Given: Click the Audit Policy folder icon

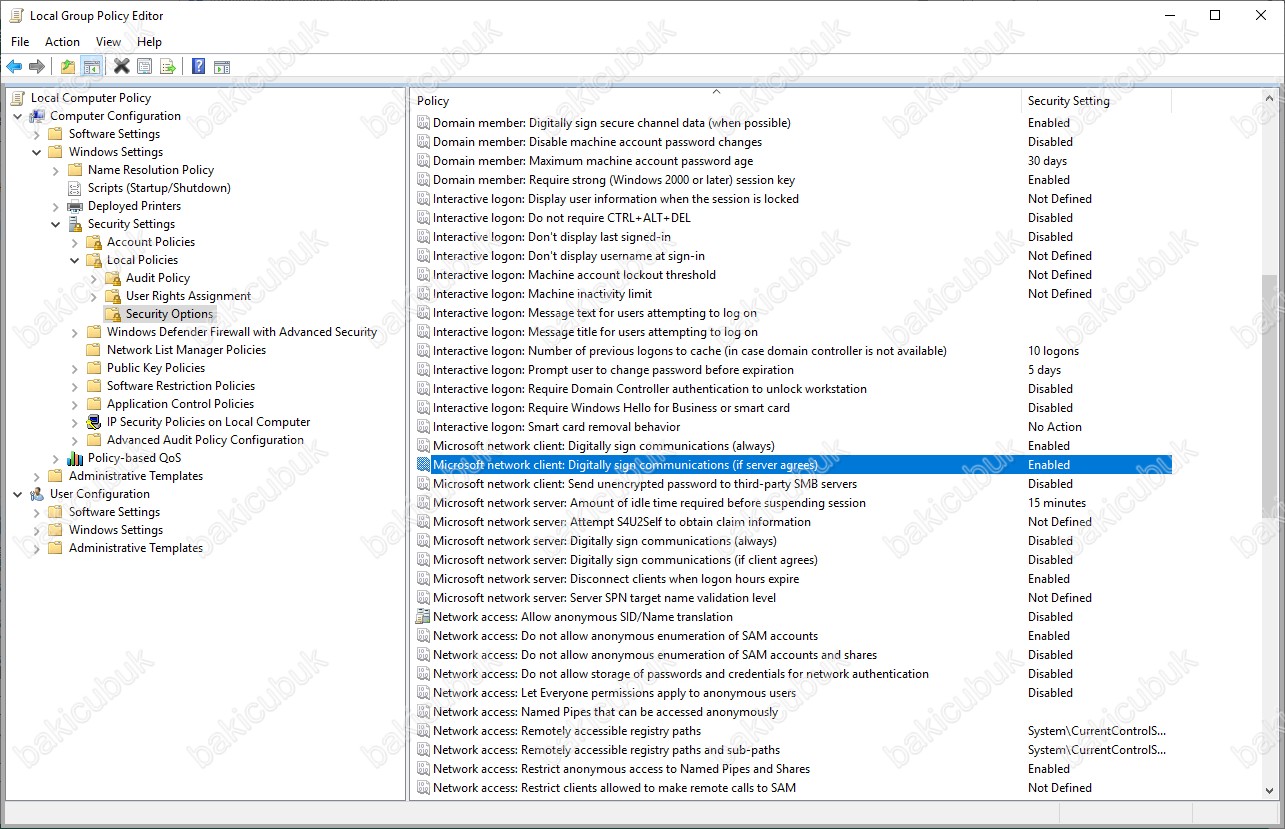Looking at the screenshot, I should point(113,278).
